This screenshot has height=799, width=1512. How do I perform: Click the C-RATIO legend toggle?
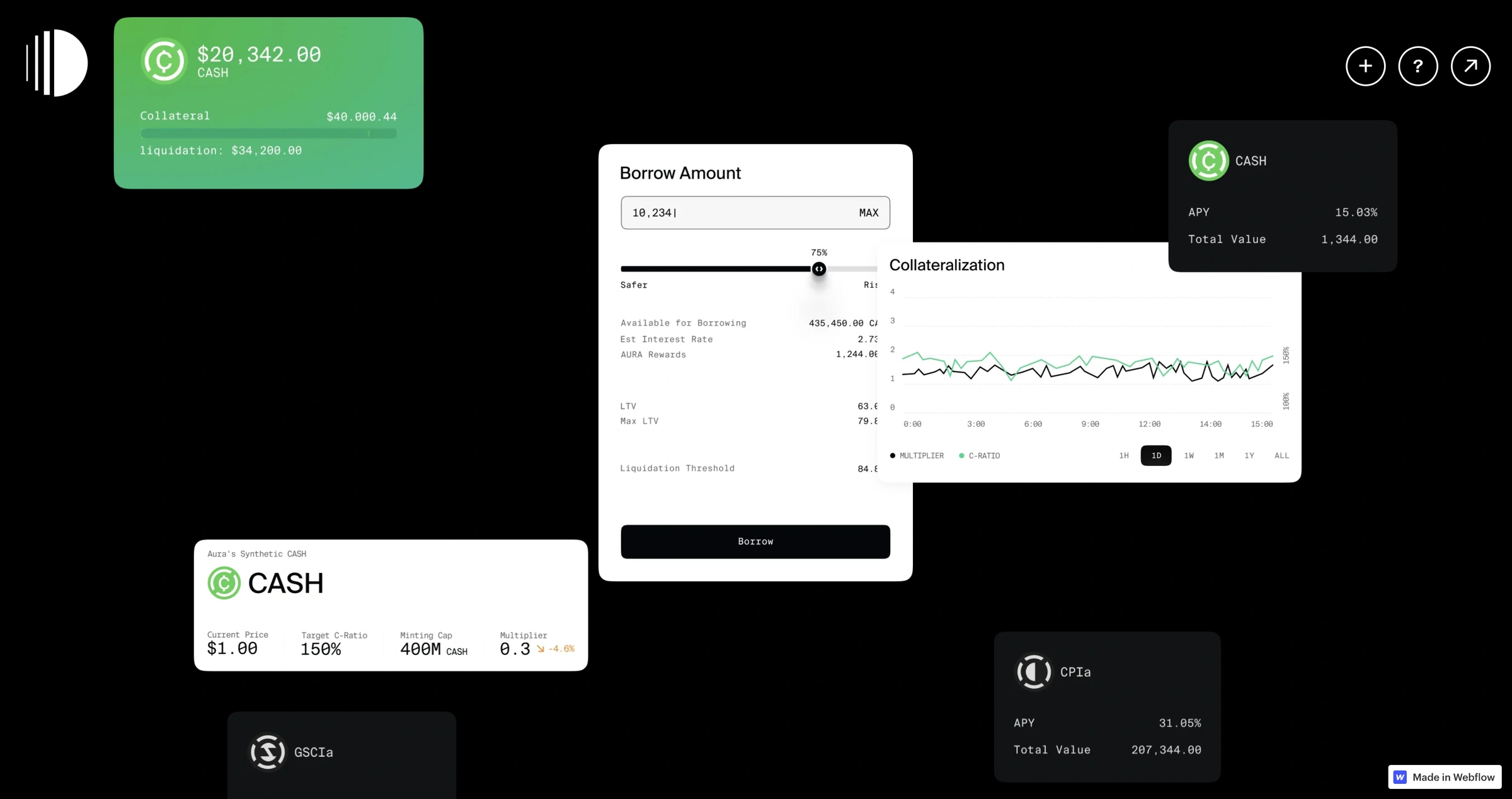coord(979,455)
